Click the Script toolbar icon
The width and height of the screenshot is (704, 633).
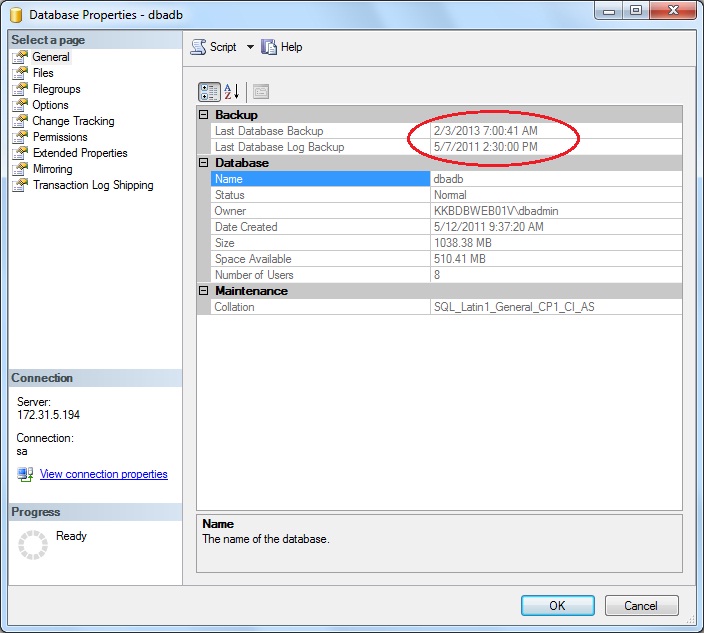(x=198, y=47)
